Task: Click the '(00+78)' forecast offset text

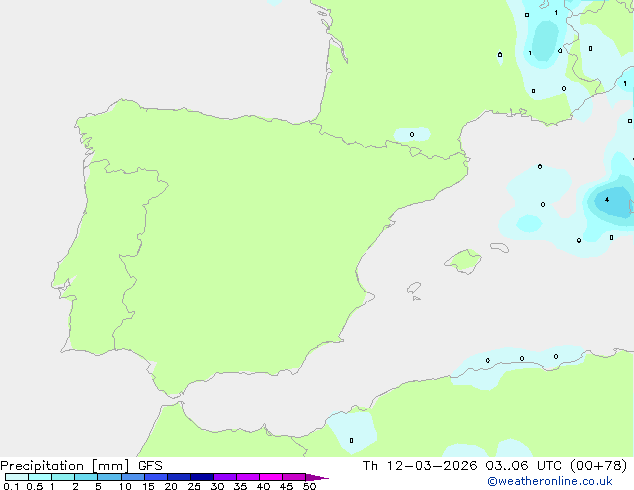Action: pyautogui.click(x=598, y=466)
